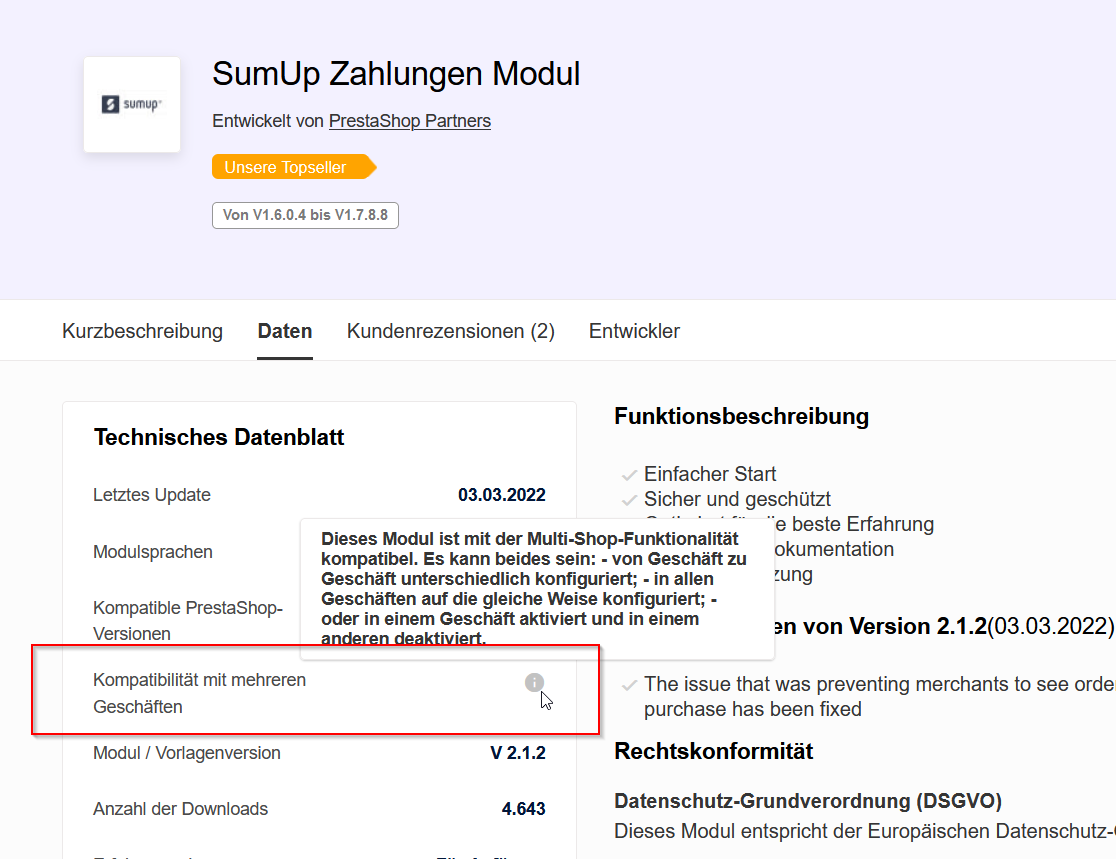Click the multi-shop tooltip text box
The width and height of the screenshot is (1116, 859).
coord(537,589)
